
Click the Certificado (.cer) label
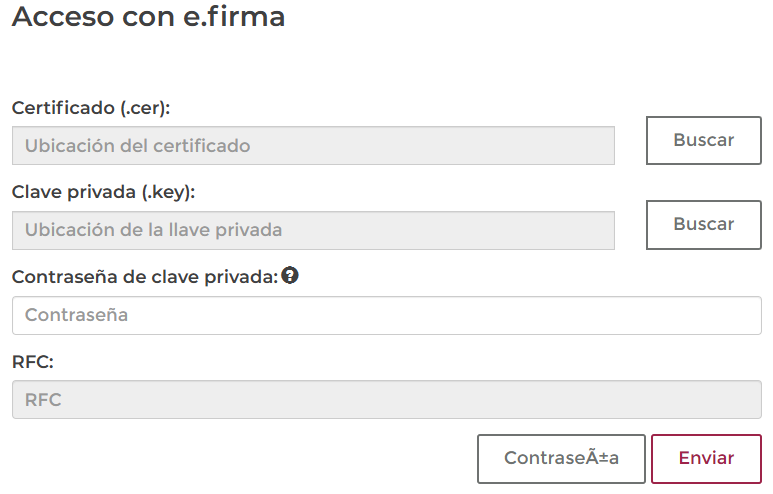click(91, 108)
